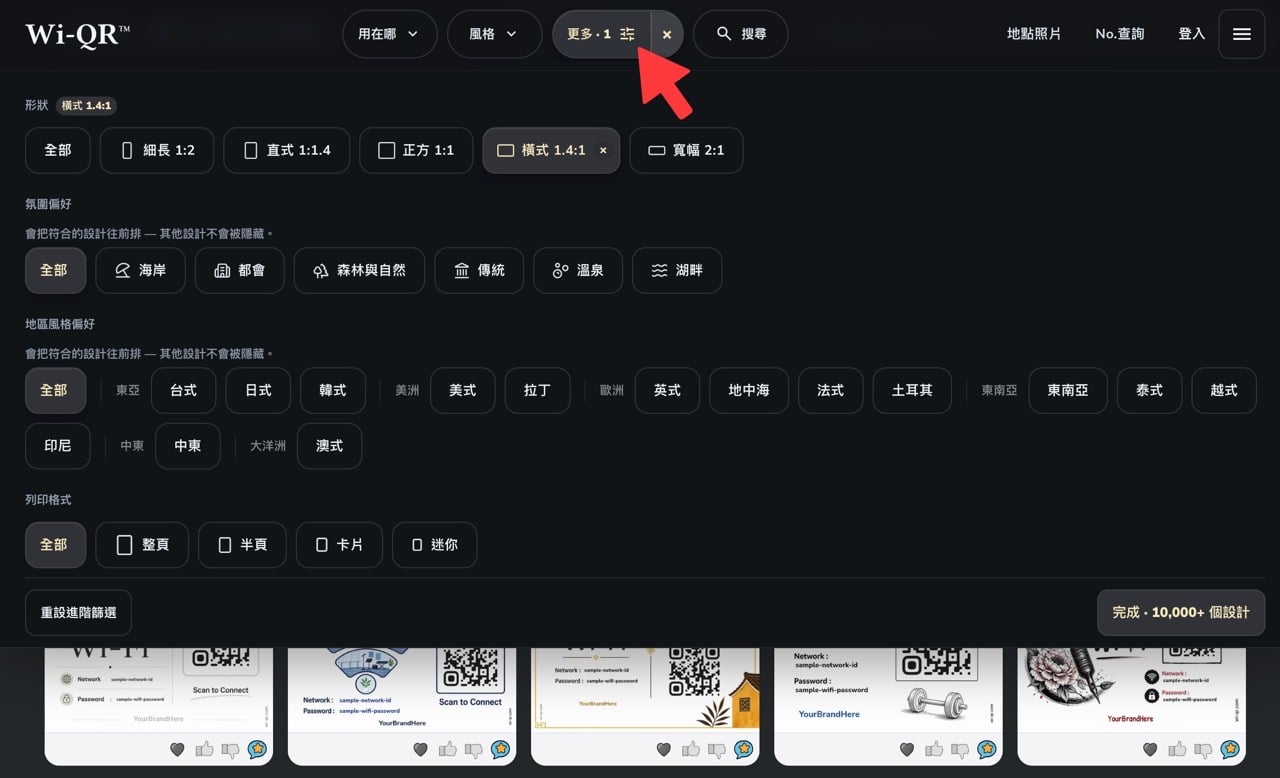Open the floral tattoo design thumbnail
Viewport: 1280px width, 778px height.
tap(1131, 689)
